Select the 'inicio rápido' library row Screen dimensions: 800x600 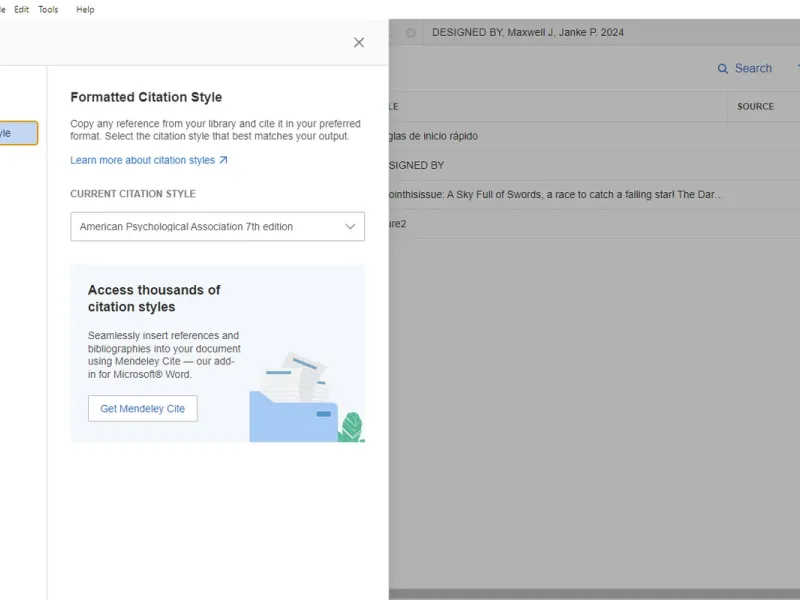click(x=594, y=136)
